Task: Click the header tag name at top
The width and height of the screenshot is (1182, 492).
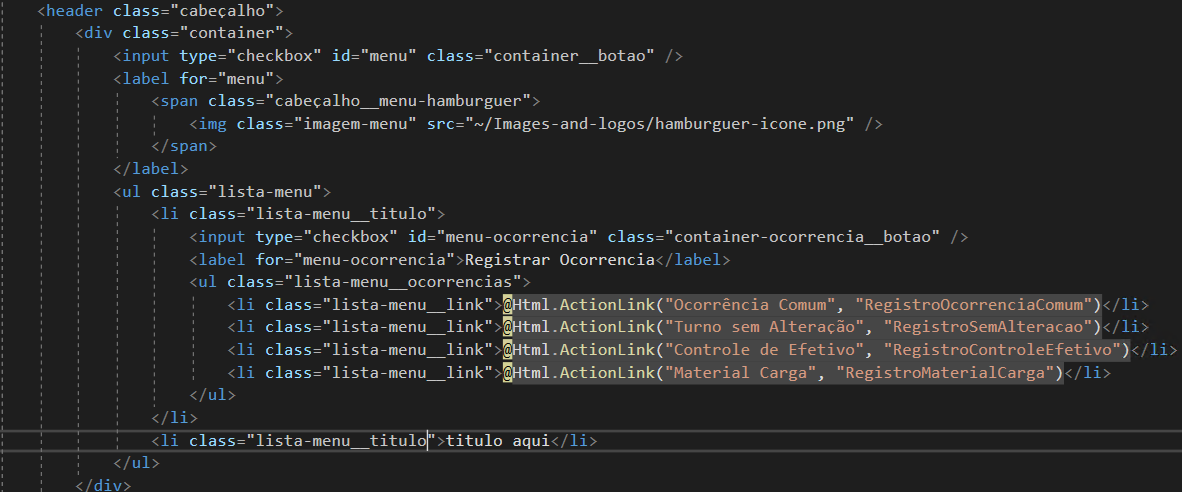Action: 75,11
